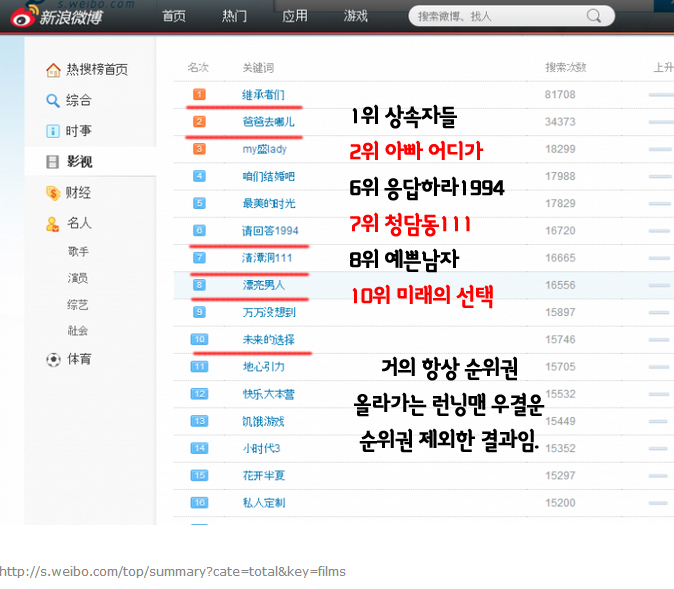The width and height of the screenshot is (674, 589).
Task: Click the 财经 finance tag icon
Action: pos(53,193)
